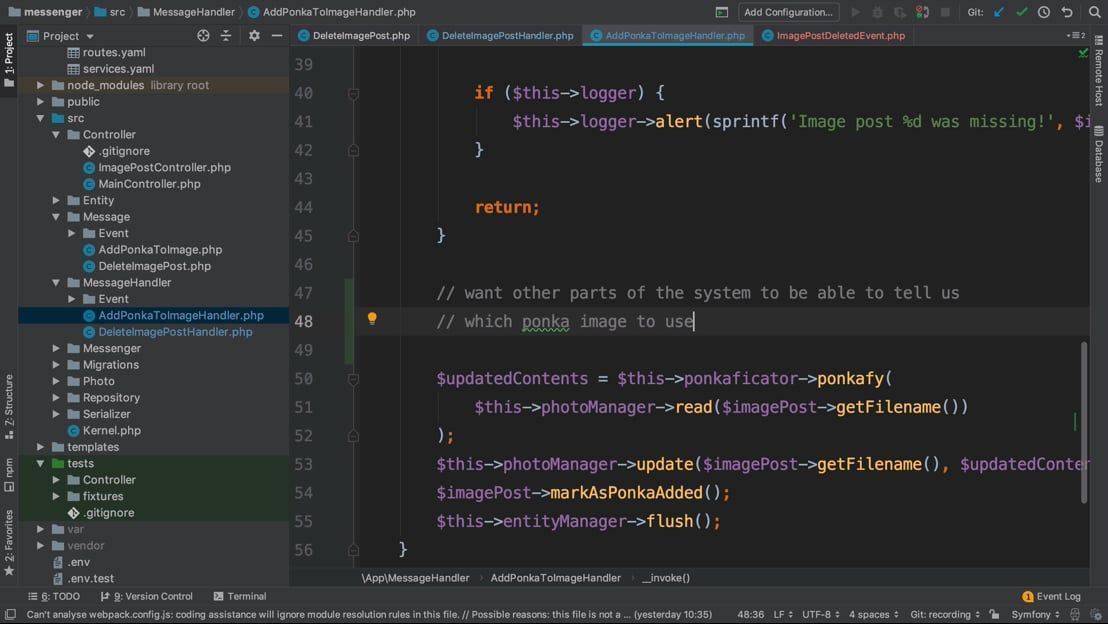Collapse the Controller folder under src
1108x624 pixels.
tap(56, 134)
